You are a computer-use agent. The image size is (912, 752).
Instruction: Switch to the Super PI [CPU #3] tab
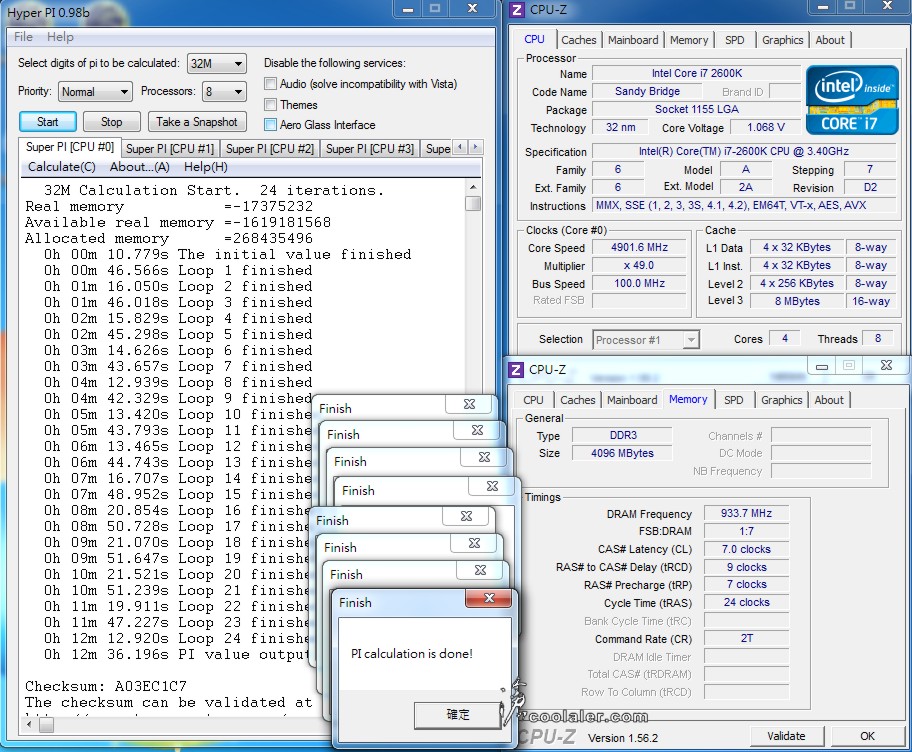click(x=370, y=149)
